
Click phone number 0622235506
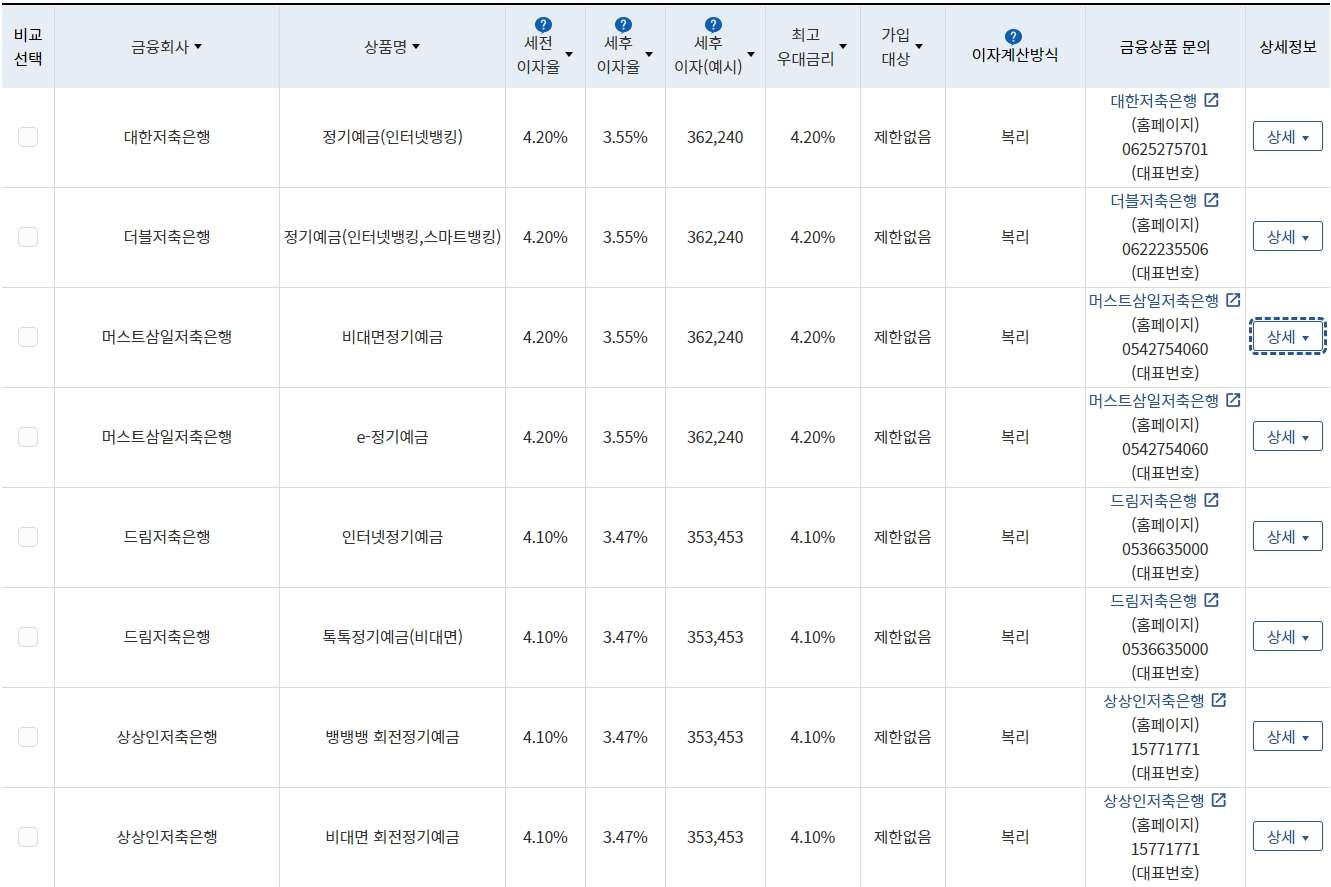(x=1165, y=249)
